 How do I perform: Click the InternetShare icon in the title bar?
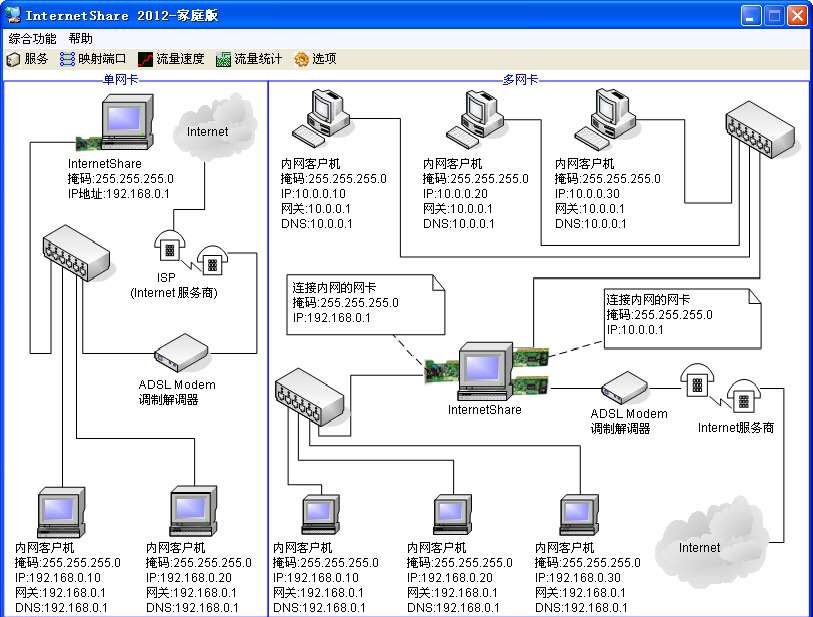12,14
